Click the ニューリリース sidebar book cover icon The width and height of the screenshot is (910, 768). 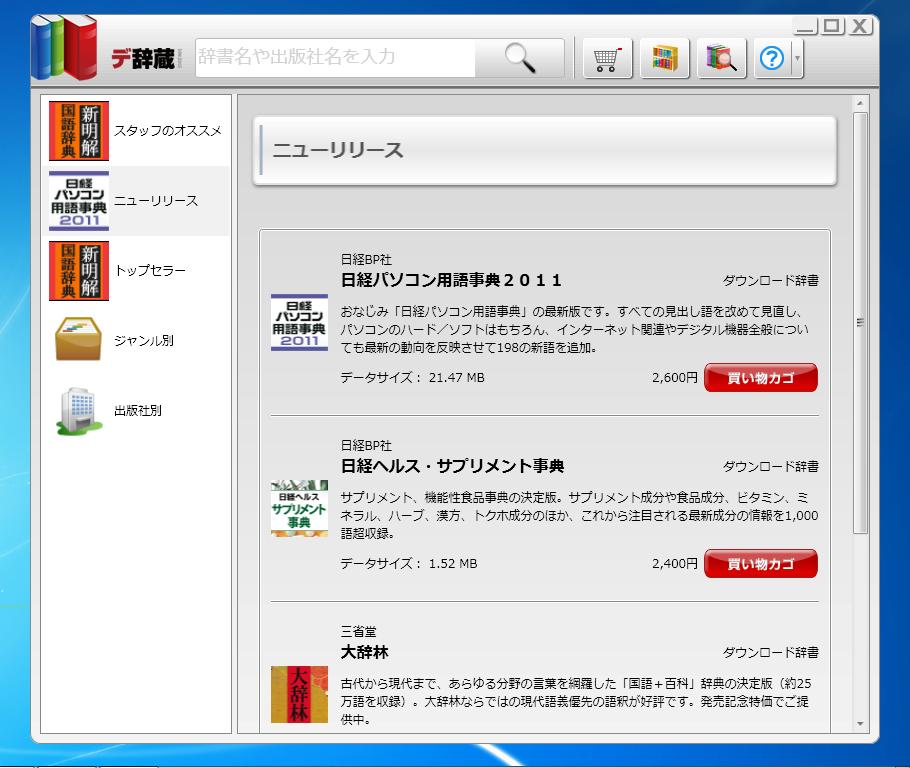pos(79,201)
